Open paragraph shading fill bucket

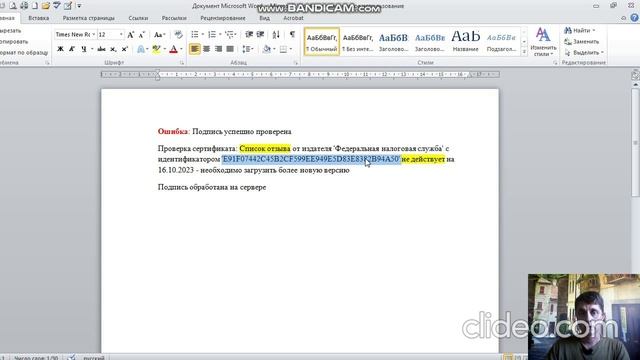pyautogui.click(x=267, y=49)
